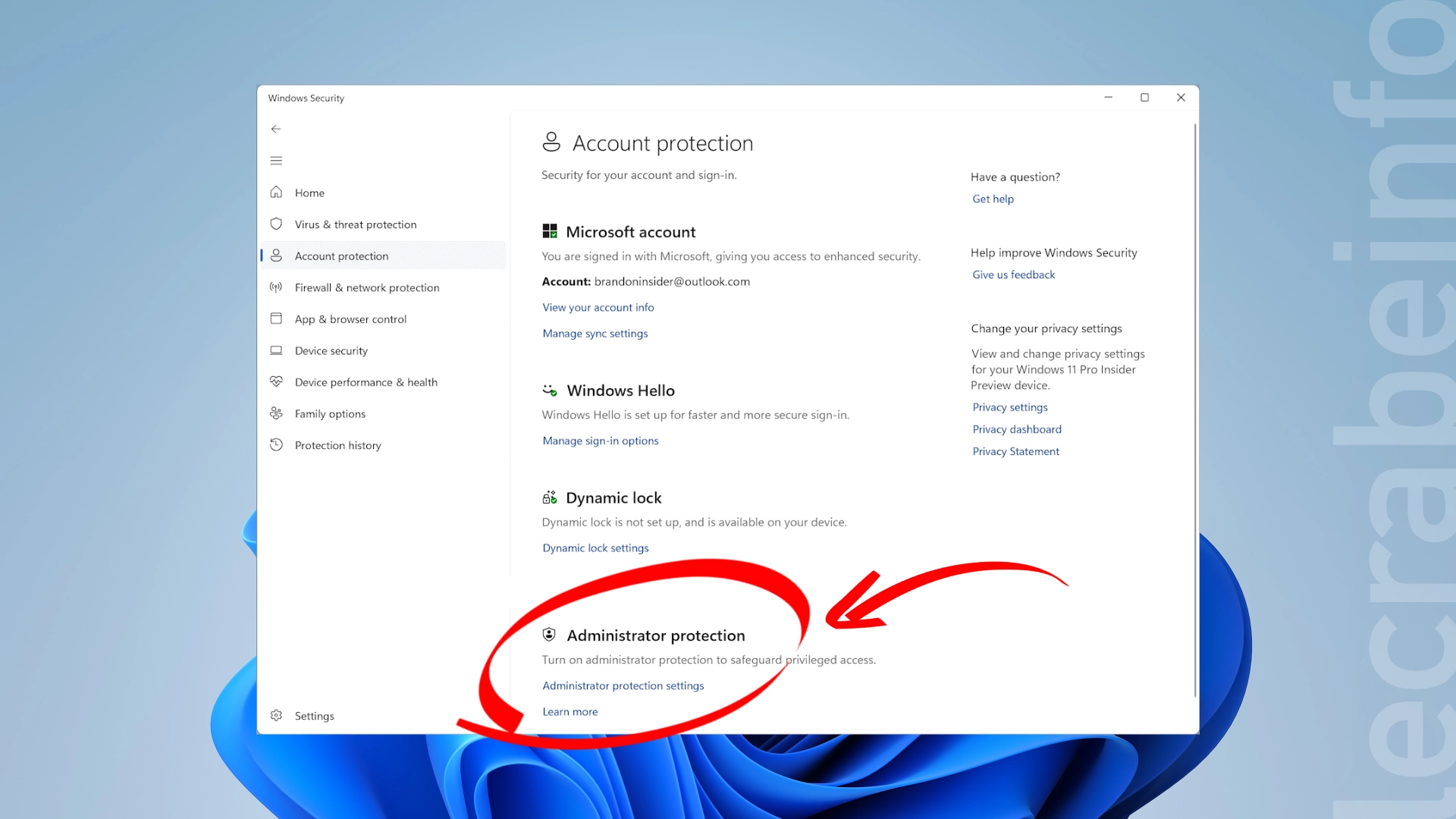Click the vertical scrollbar on right edge

[x=1195, y=409]
